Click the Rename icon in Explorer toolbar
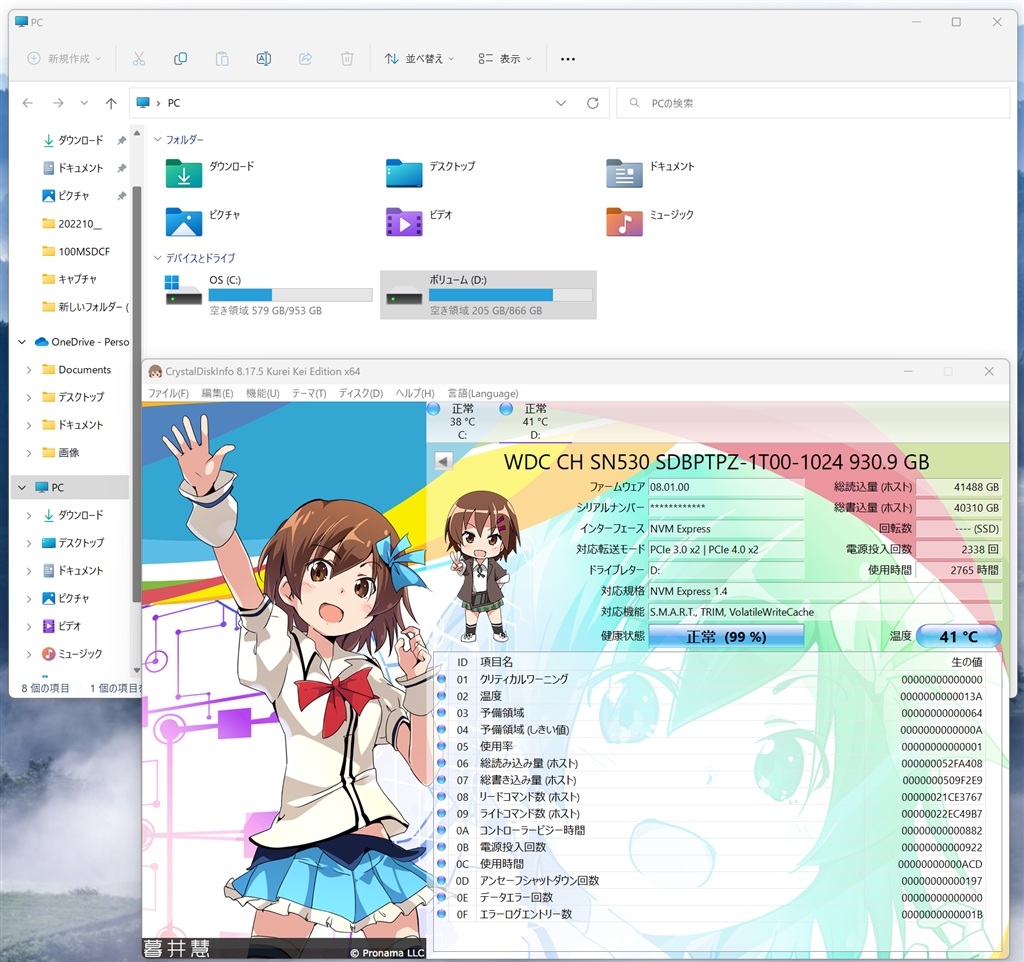The width and height of the screenshot is (1024, 962). 264,59
